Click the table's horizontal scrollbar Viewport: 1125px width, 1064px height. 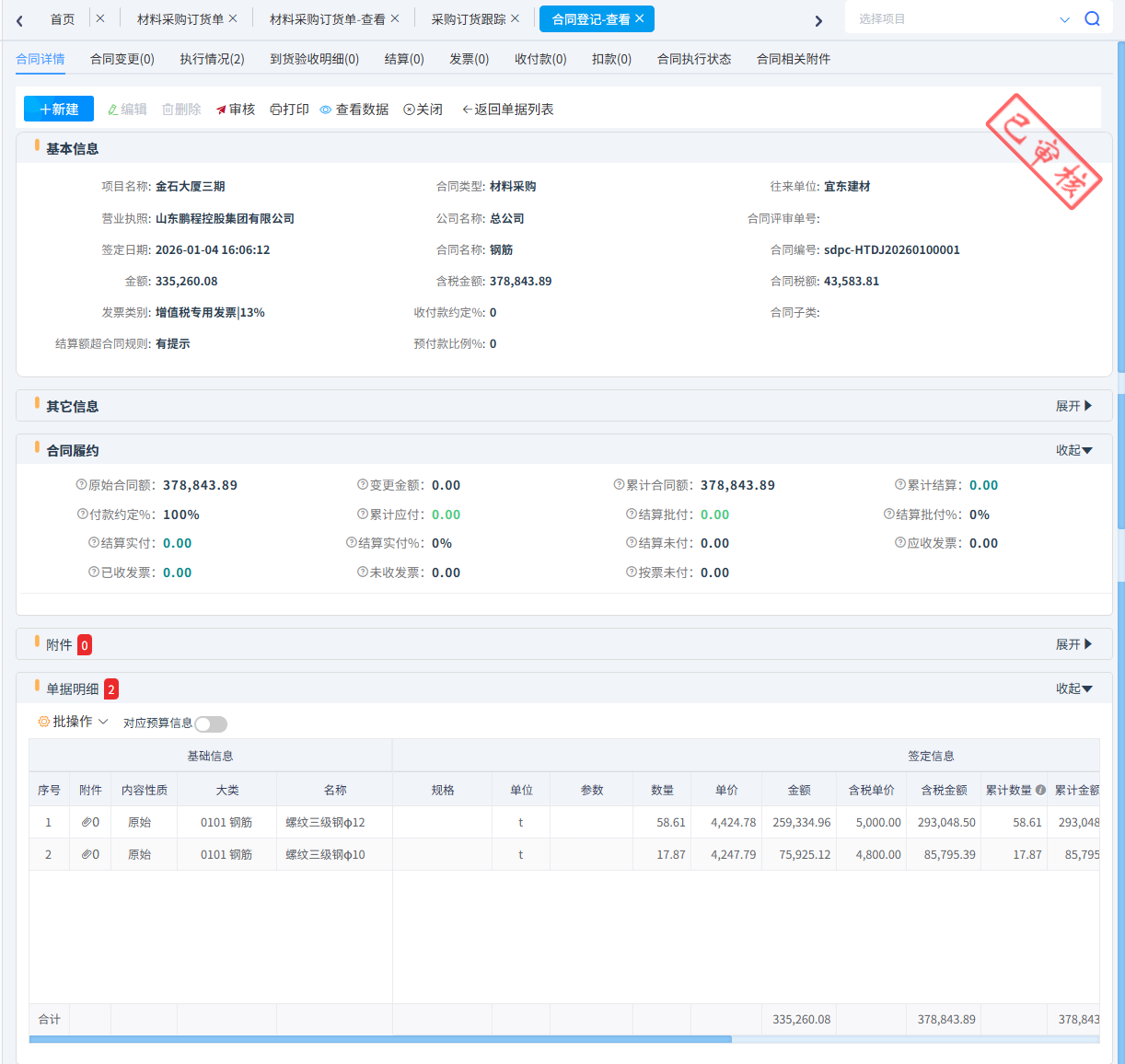tap(380, 1039)
